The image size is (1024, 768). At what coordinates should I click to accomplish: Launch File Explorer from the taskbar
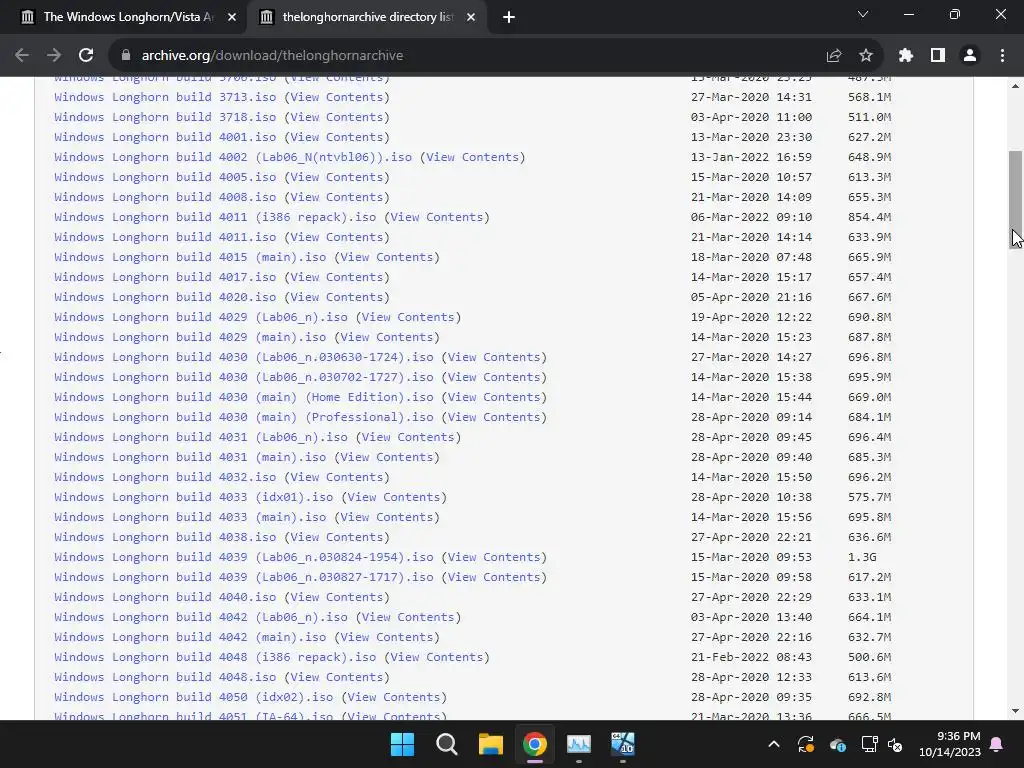[x=490, y=744]
